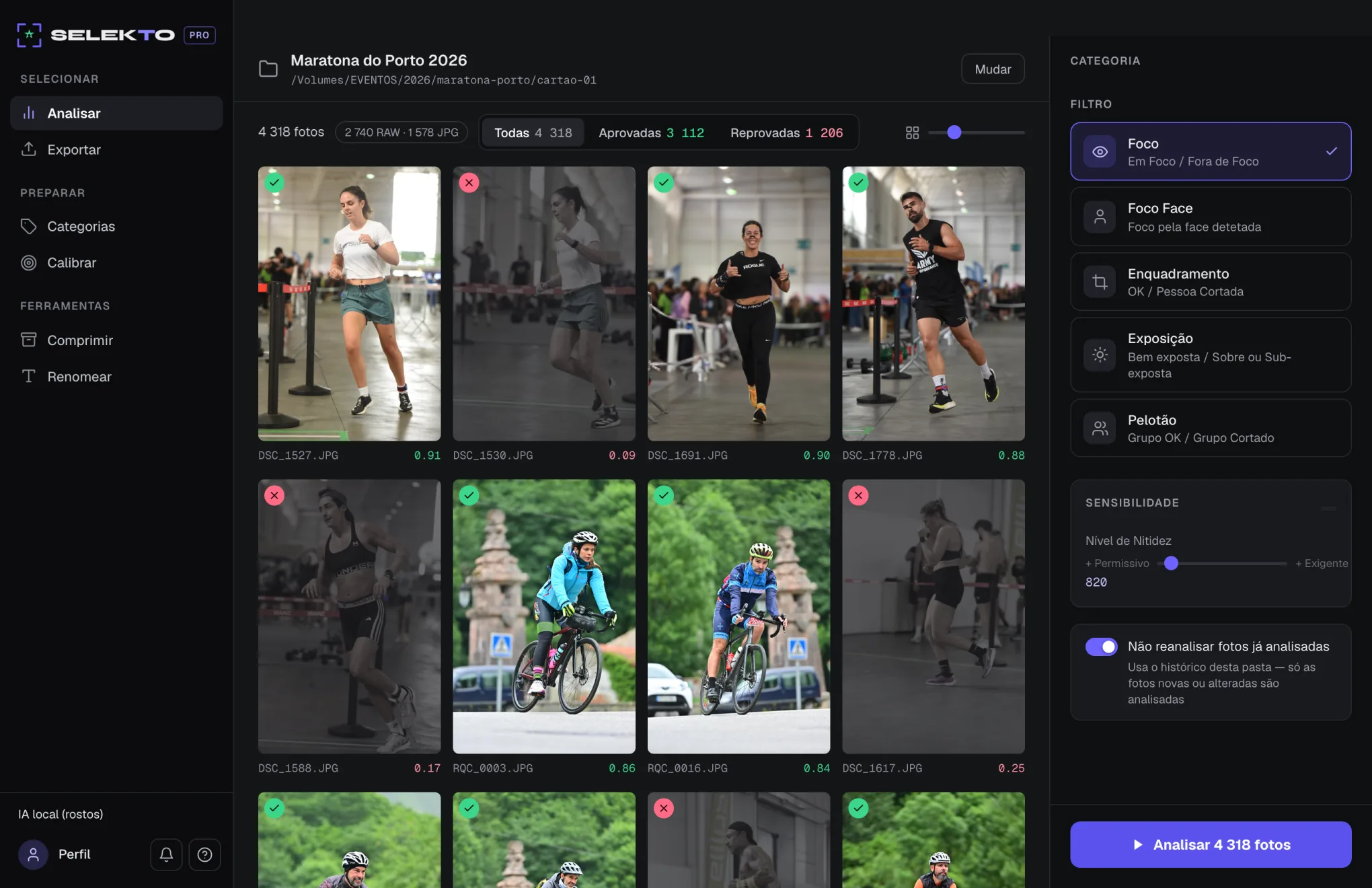The height and width of the screenshot is (888, 1372).
Task: Click the 0.09 score of DSC_1530.JPG
Action: (x=622, y=455)
